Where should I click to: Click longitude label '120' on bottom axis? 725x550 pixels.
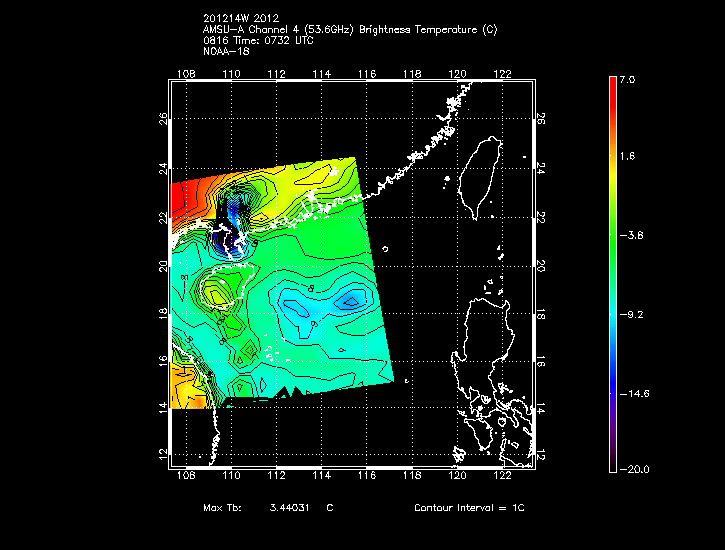pyautogui.click(x=457, y=475)
